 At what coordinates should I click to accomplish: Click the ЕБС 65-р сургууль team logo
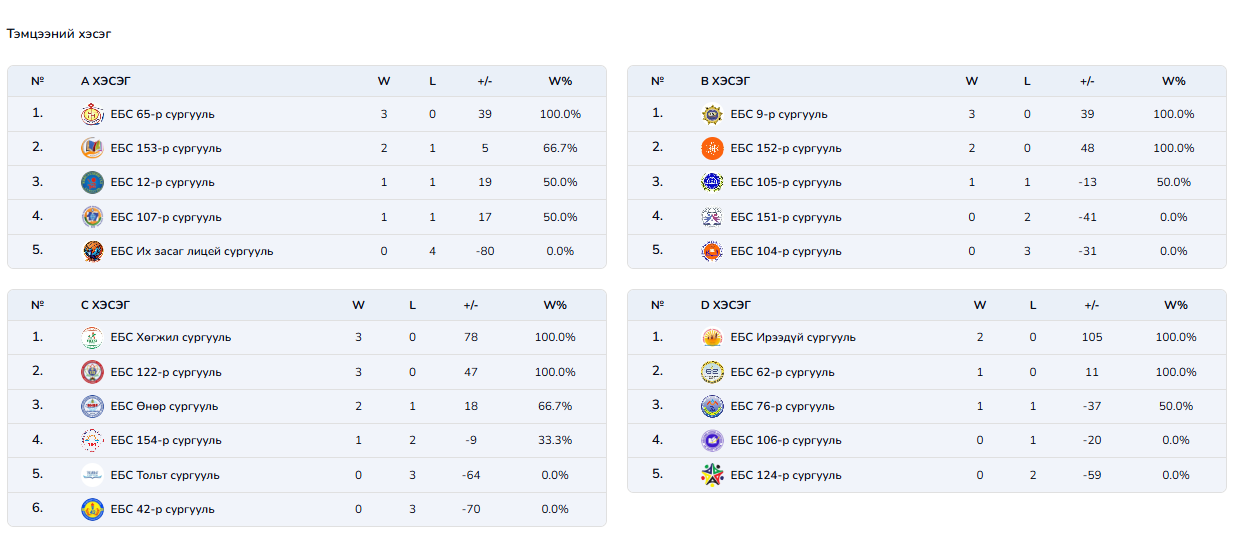point(92,114)
